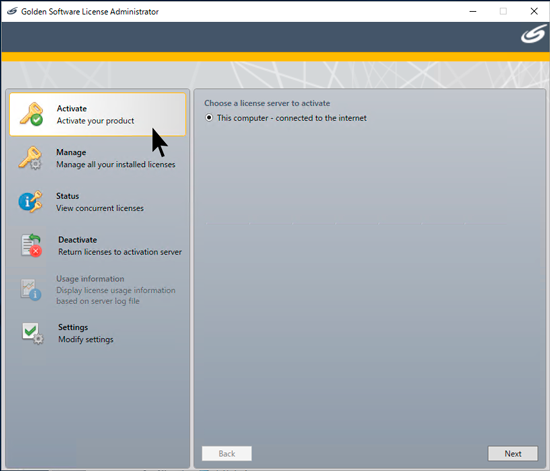Screen dimensions: 550x471
Task: Click the title bar application icon
Action: 12,11
